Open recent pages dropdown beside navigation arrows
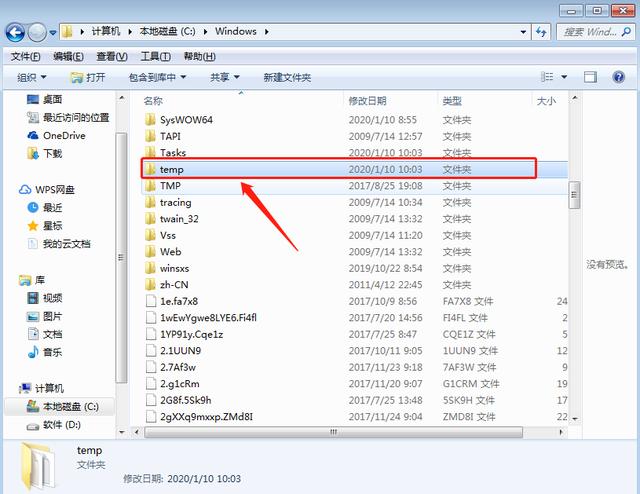 pos(53,32)
